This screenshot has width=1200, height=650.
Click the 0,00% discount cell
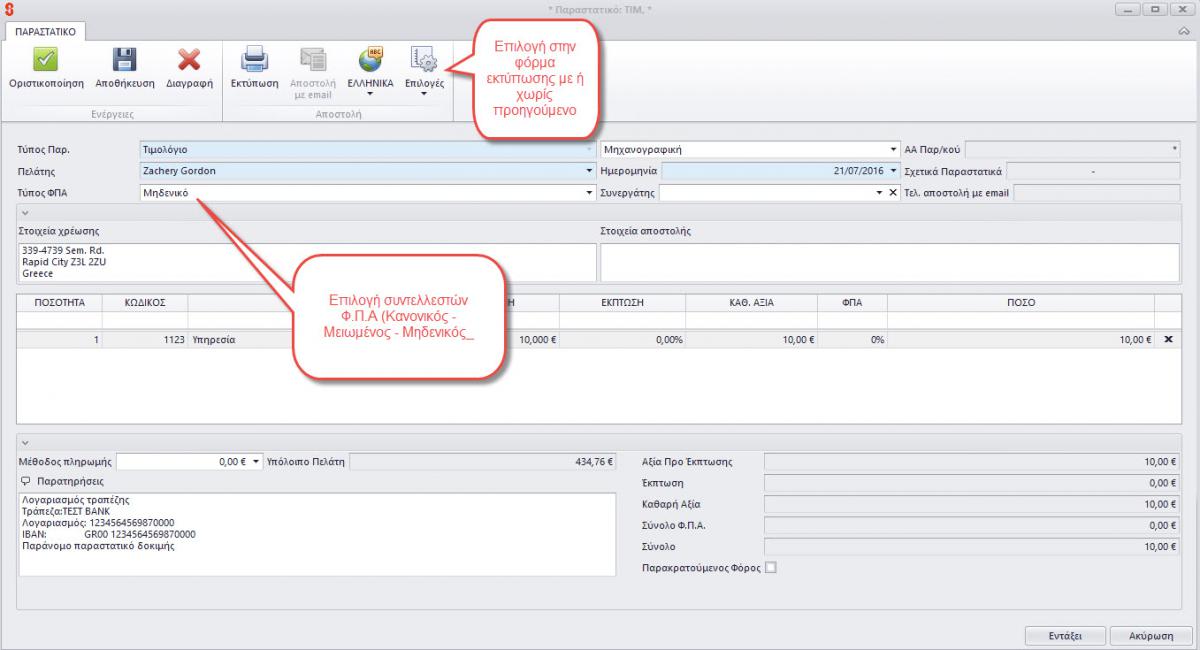pos(622,340)
